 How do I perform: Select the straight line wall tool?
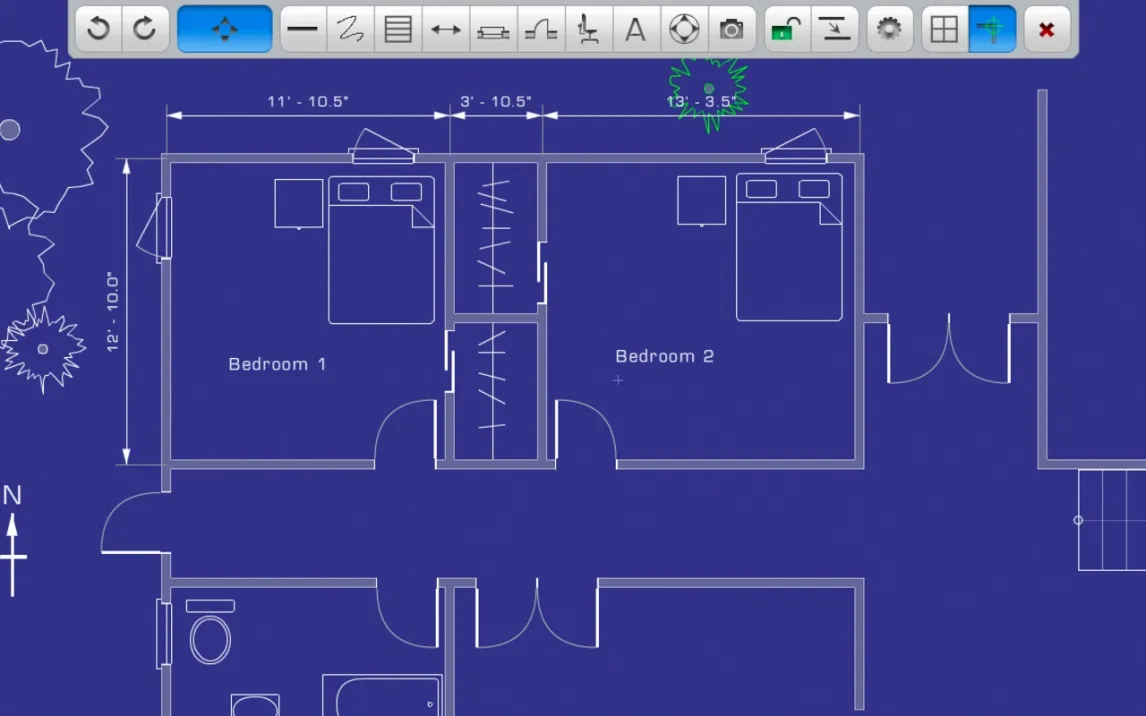(x=302, y=29)
